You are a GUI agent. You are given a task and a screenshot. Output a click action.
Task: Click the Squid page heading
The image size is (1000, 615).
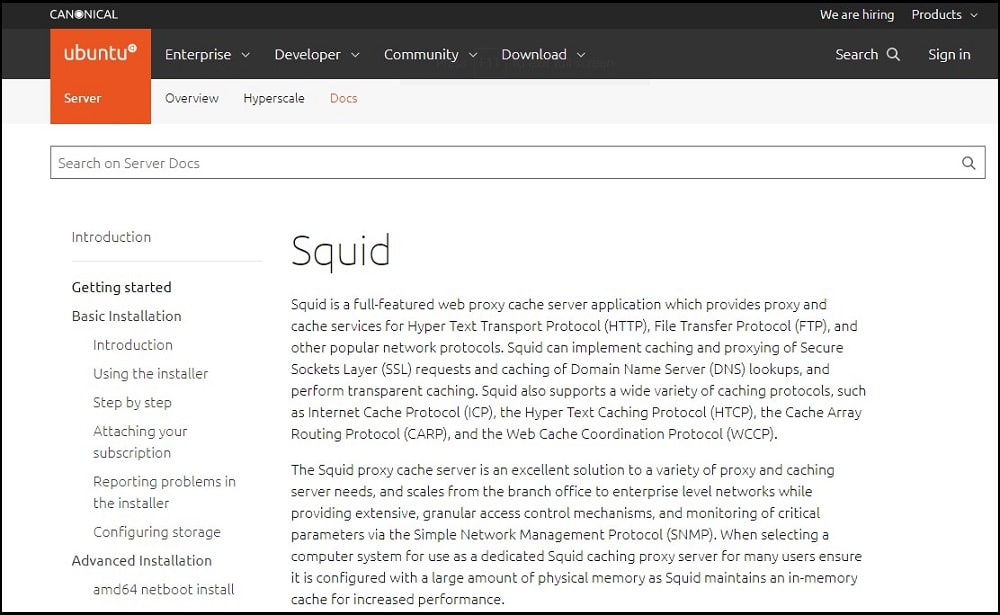tap(341, 251)
